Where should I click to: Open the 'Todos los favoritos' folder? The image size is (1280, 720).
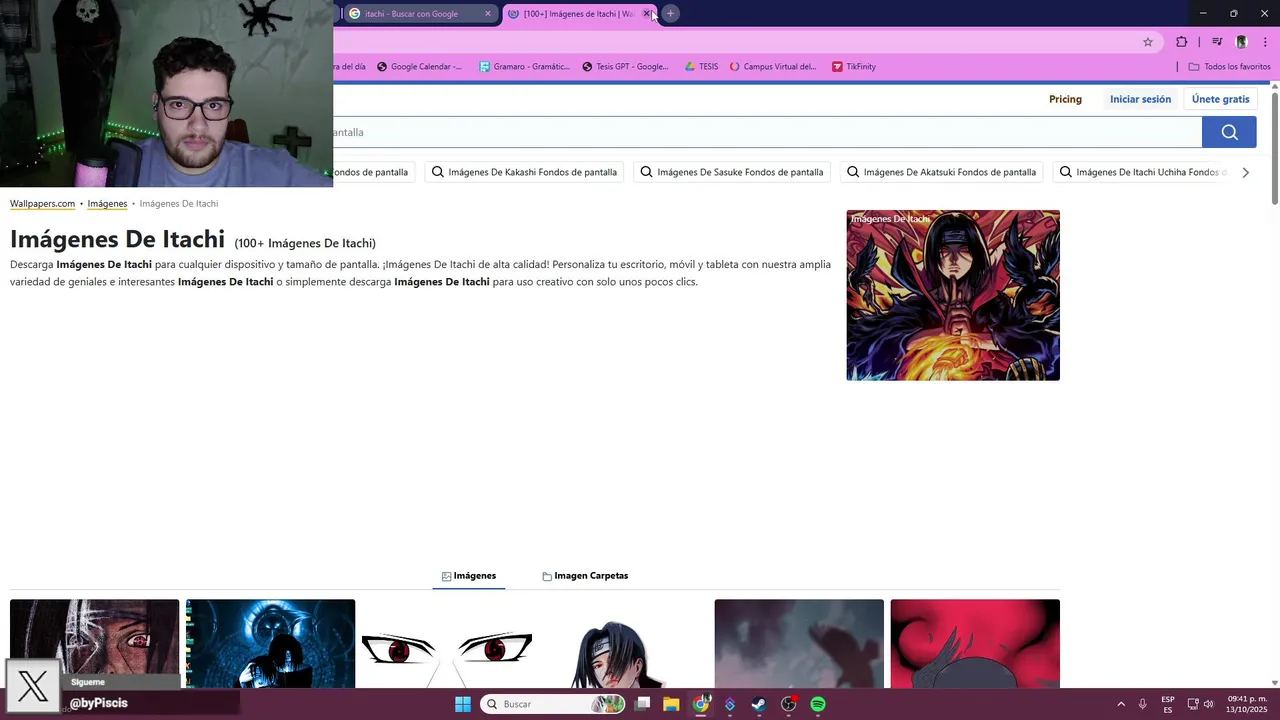click(1229, 67)
